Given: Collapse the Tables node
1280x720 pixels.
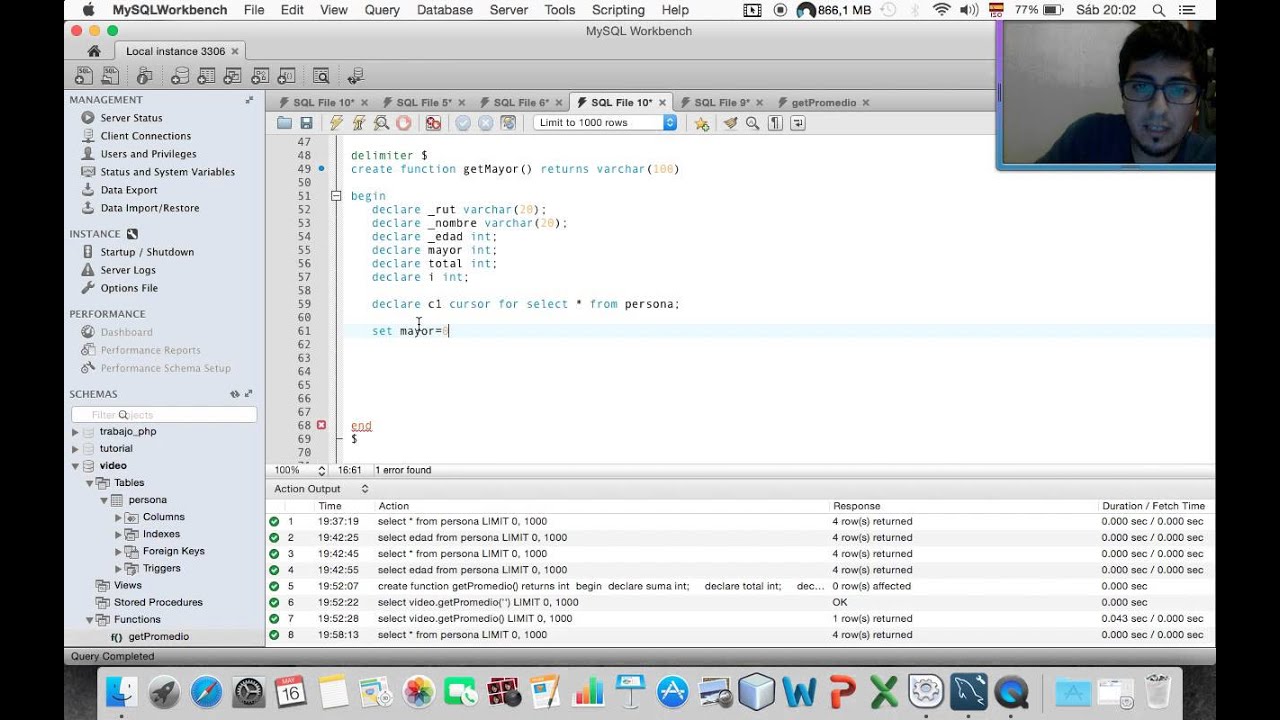Looking at the screenshot, I should click(x=89, y=483).
